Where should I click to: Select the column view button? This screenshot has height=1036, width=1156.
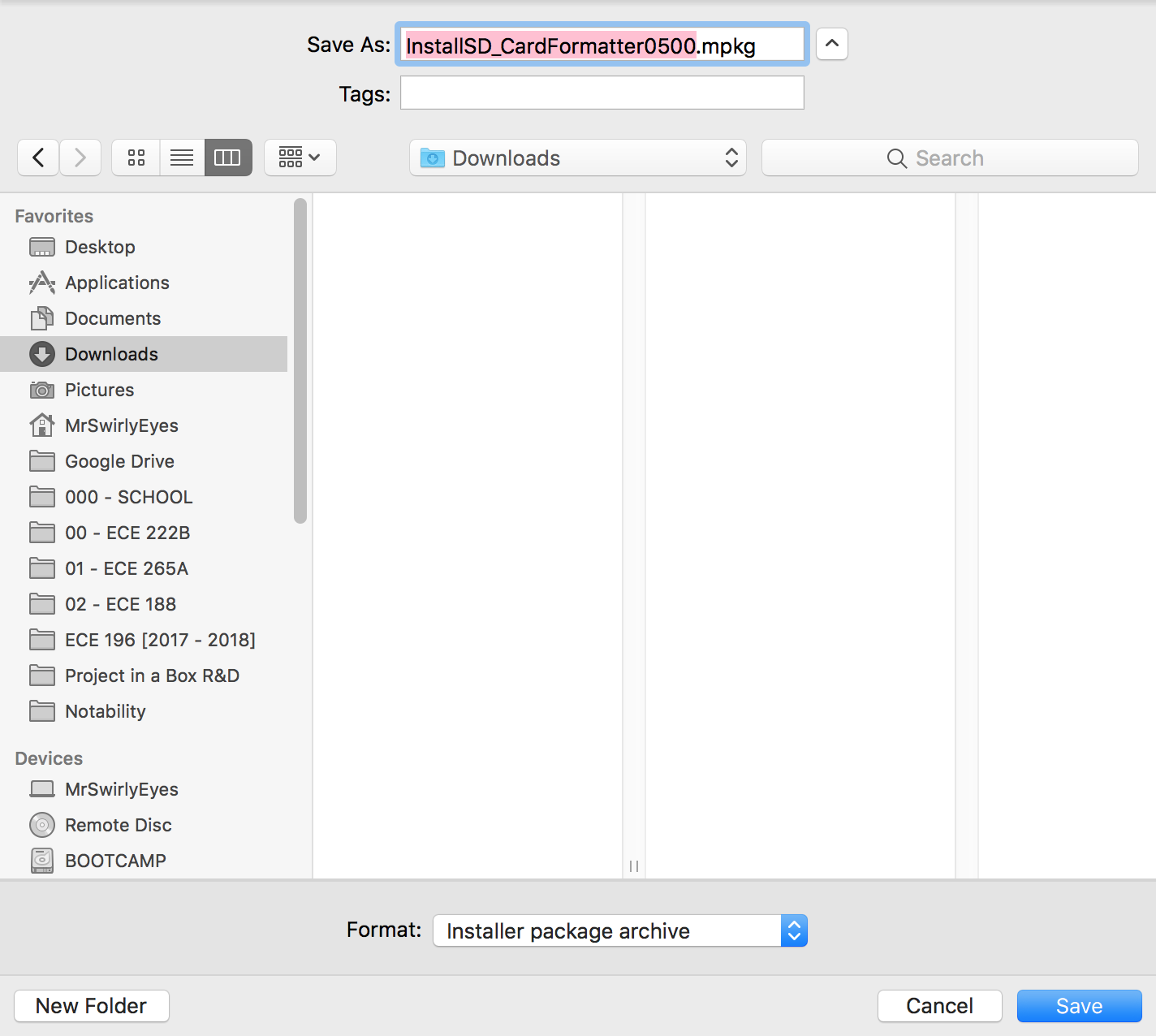coord(227,158)
